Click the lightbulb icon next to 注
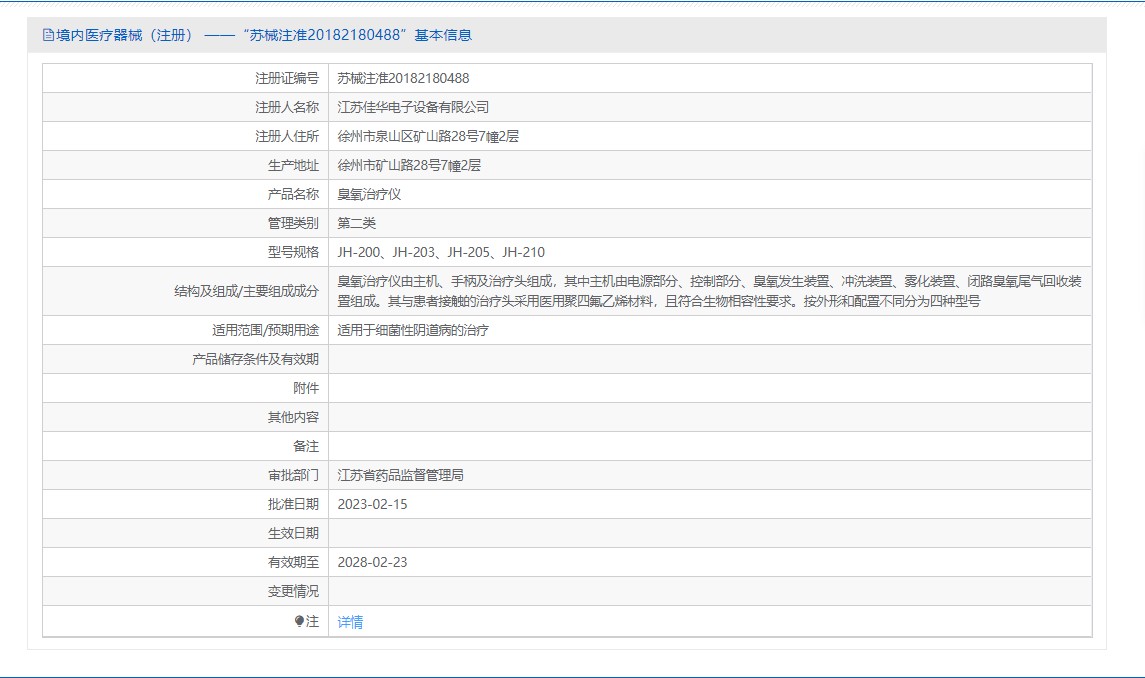1145x678 pixels. [299, 621]
